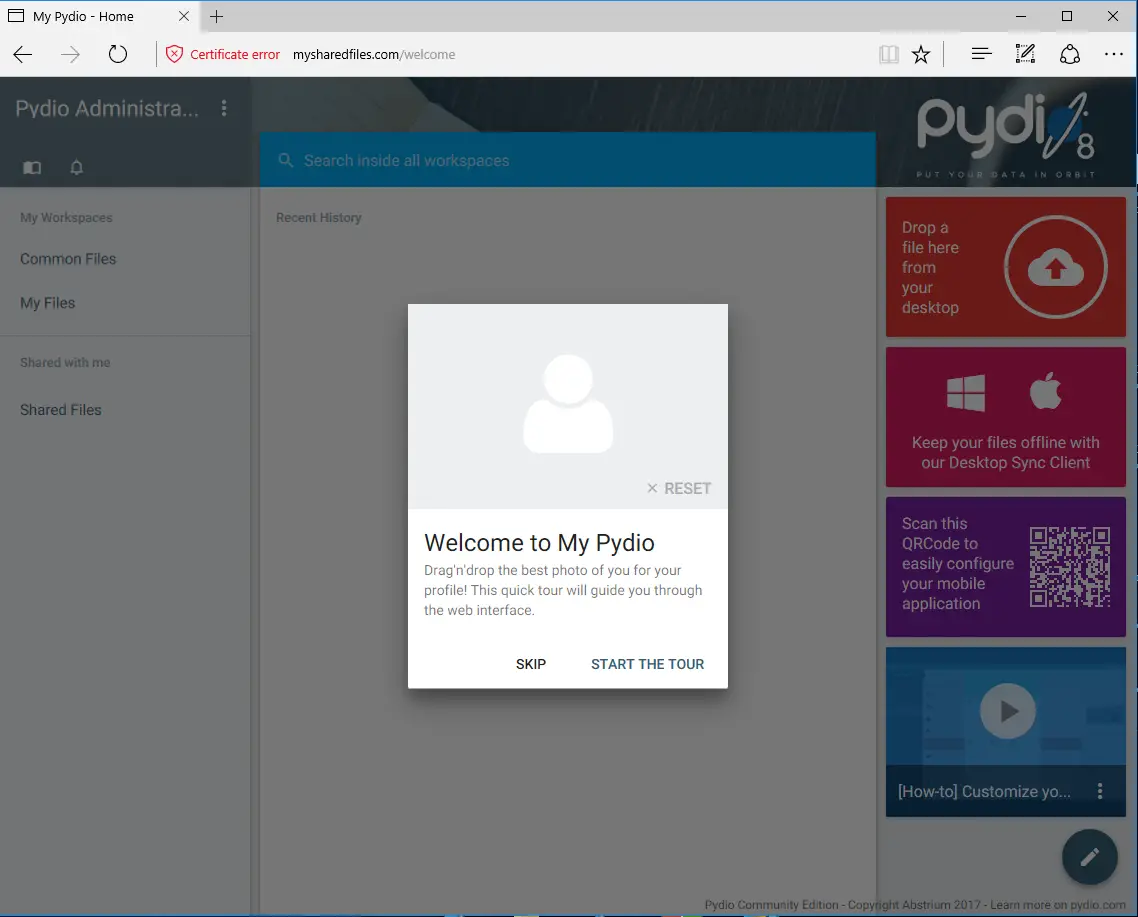Image resolution: width=1138 pixels, height=917 pixels.
Task: Open the video card options dots menu
Action: [x=1100, y=791]
